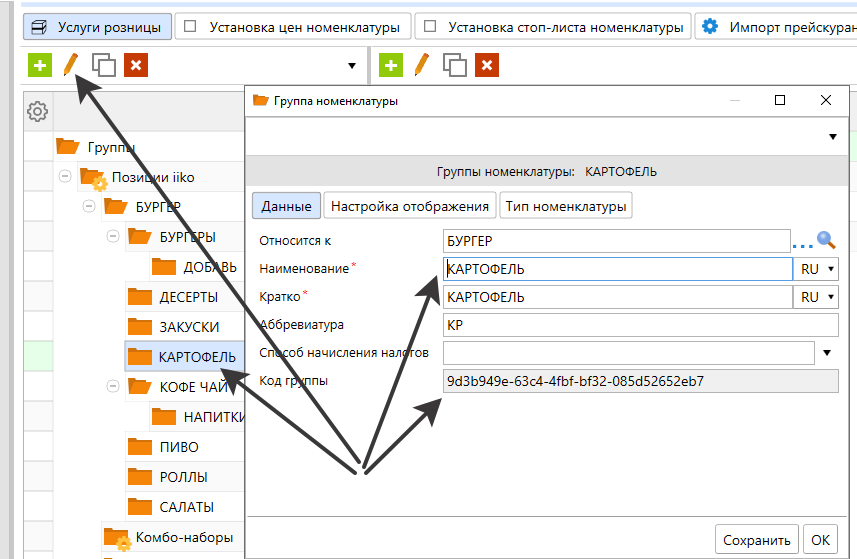Maximize the Группа номенклатуры dialog
This screenshot has width=857, height=559.
pos(780,100)
